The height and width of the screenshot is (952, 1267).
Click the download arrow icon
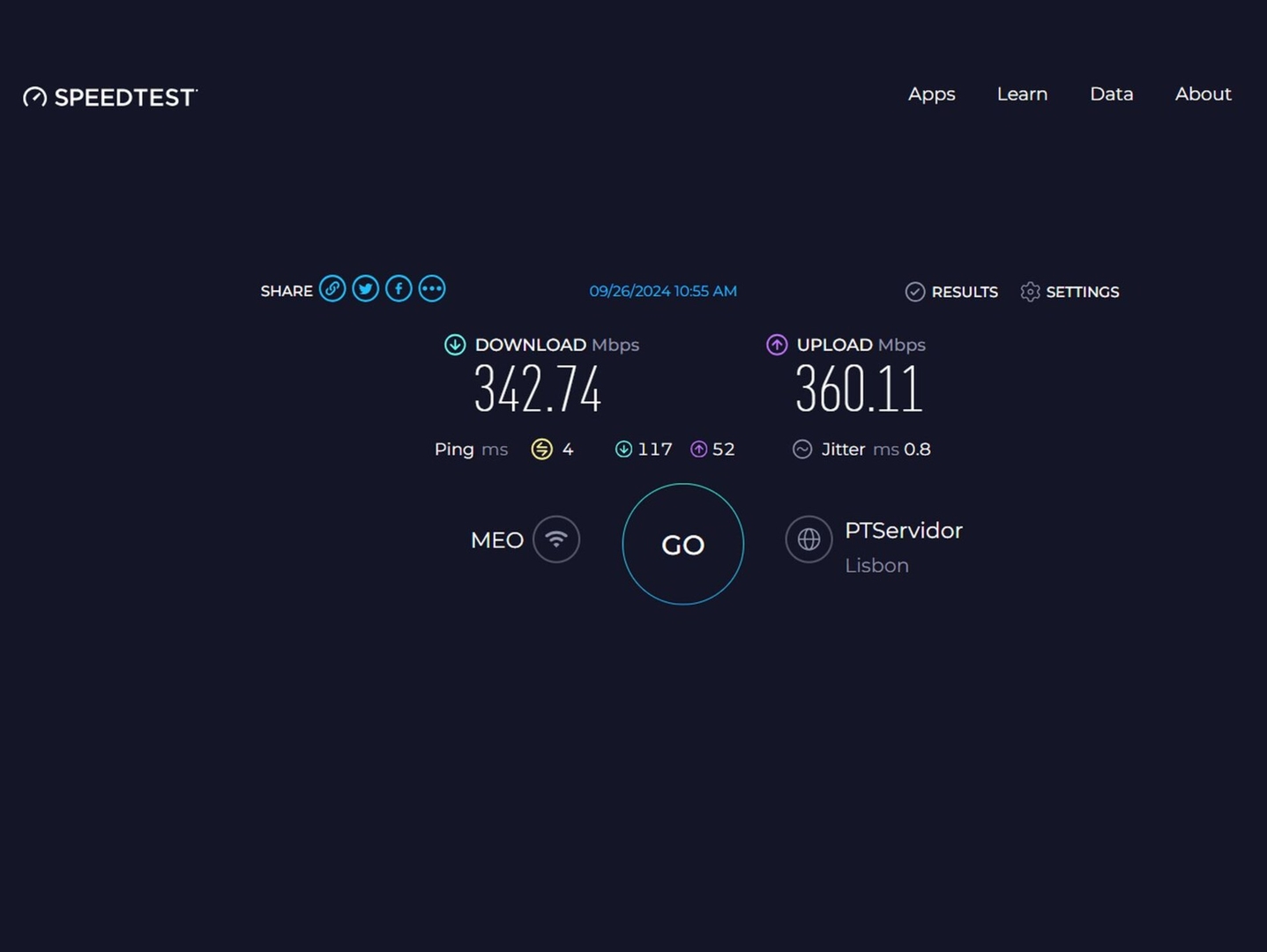tap(455, 345)
